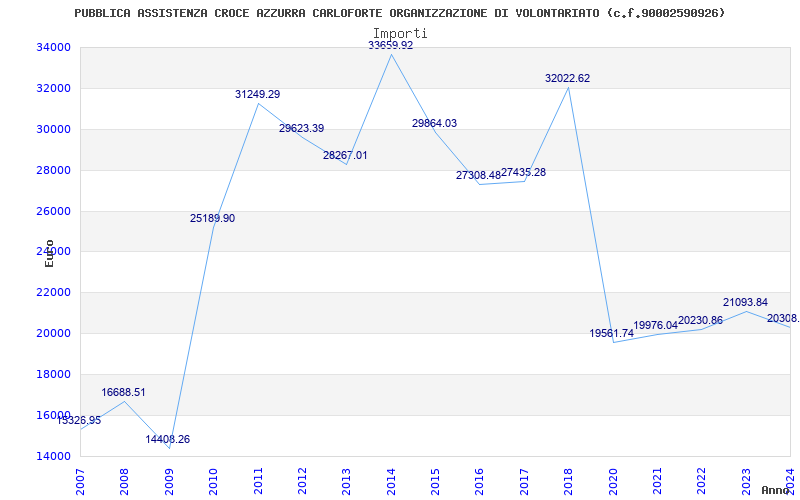This screenshot has width=800, height=500.
Task: Click the 15326.95 data label
Action: click(x=79, y=420)
